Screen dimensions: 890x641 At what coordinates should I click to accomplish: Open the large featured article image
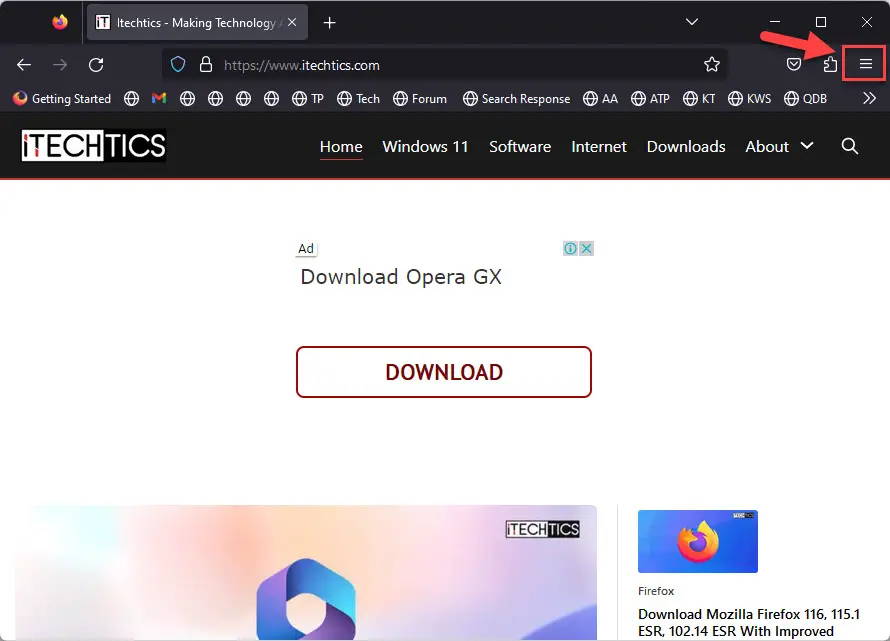pyautogui.click(x=306, y=572)
